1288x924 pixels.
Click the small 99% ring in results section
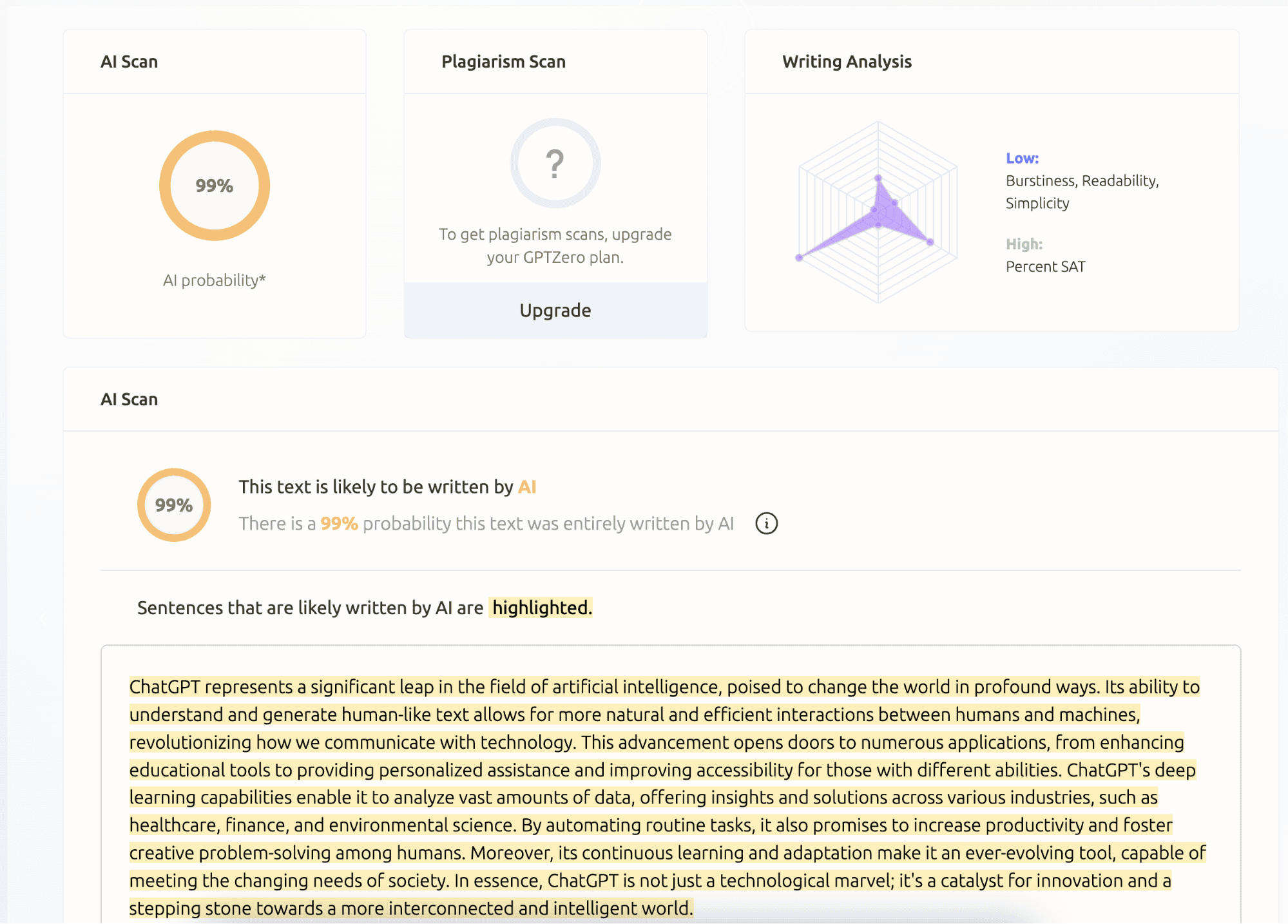(174, 505)
